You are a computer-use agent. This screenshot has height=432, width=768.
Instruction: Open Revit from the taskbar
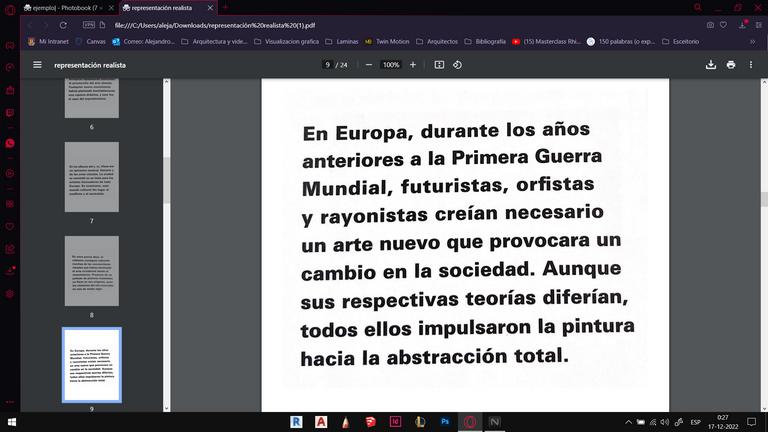pos(296,422)
